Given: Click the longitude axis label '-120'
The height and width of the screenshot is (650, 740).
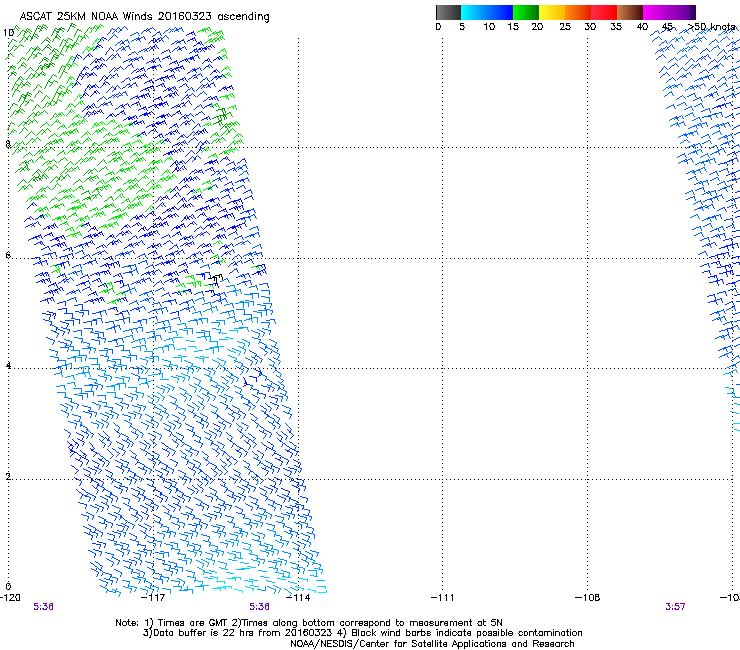Looking at the screenshot, I should (10, 598).
